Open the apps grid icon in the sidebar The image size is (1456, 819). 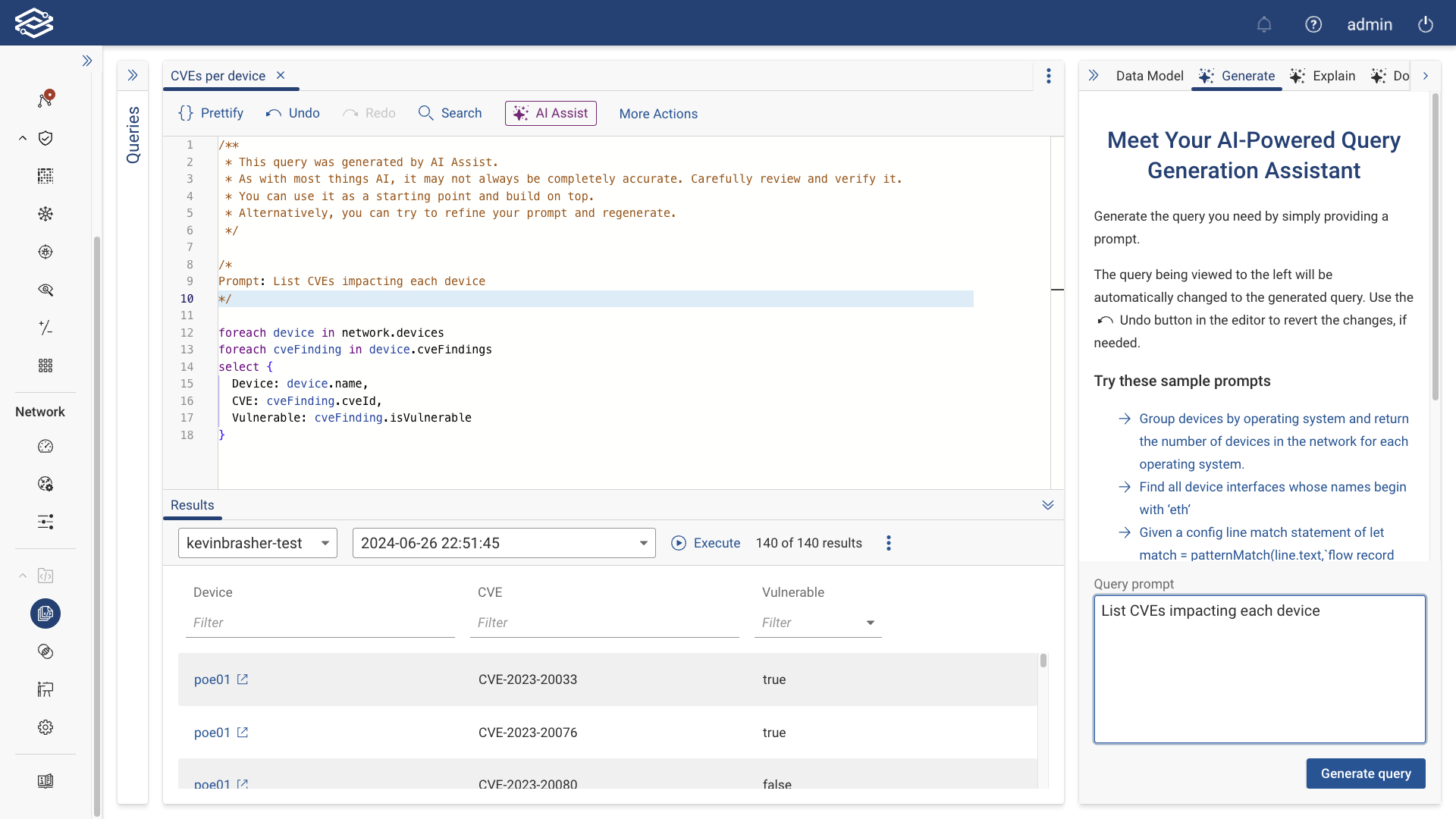[x=45, y=366]
